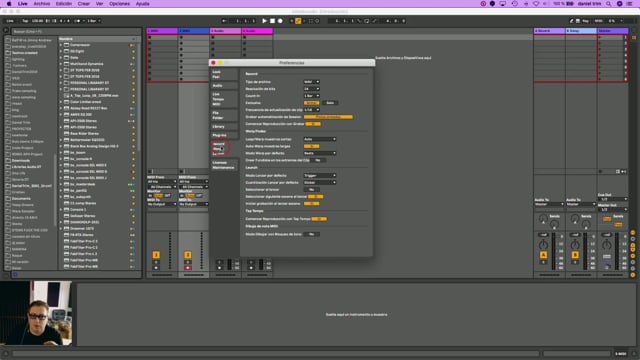Toggle the MIDI map mode switch
Image resolution: width=640 pixels, height=360 pixels.
click(x=598, y=21)
